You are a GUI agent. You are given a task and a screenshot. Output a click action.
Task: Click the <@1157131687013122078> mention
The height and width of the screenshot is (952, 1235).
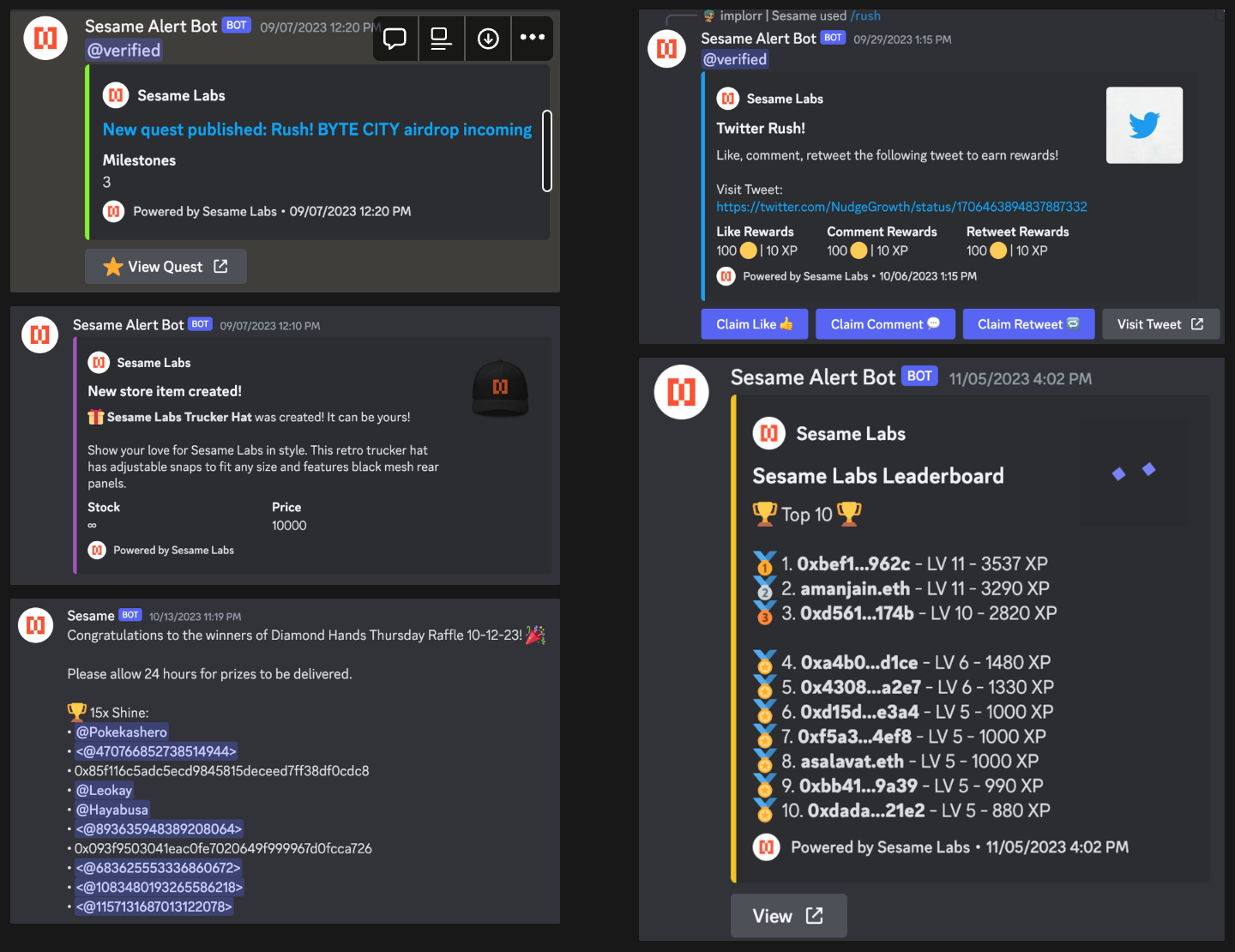point(154,907)
